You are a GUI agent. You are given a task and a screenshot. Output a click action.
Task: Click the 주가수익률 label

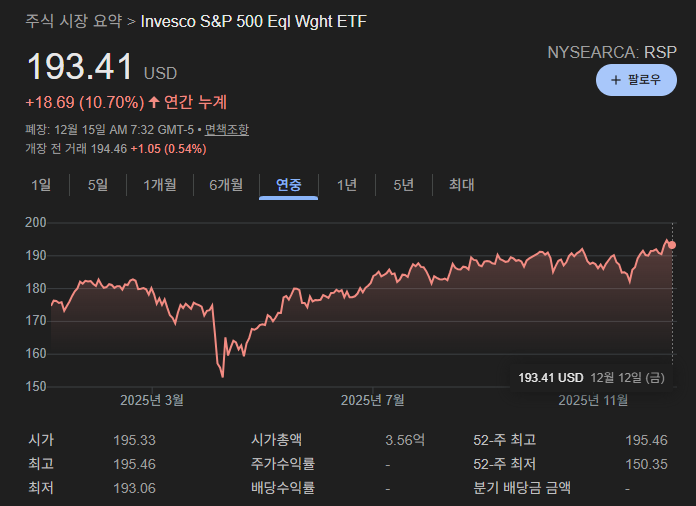click(283, 464)
